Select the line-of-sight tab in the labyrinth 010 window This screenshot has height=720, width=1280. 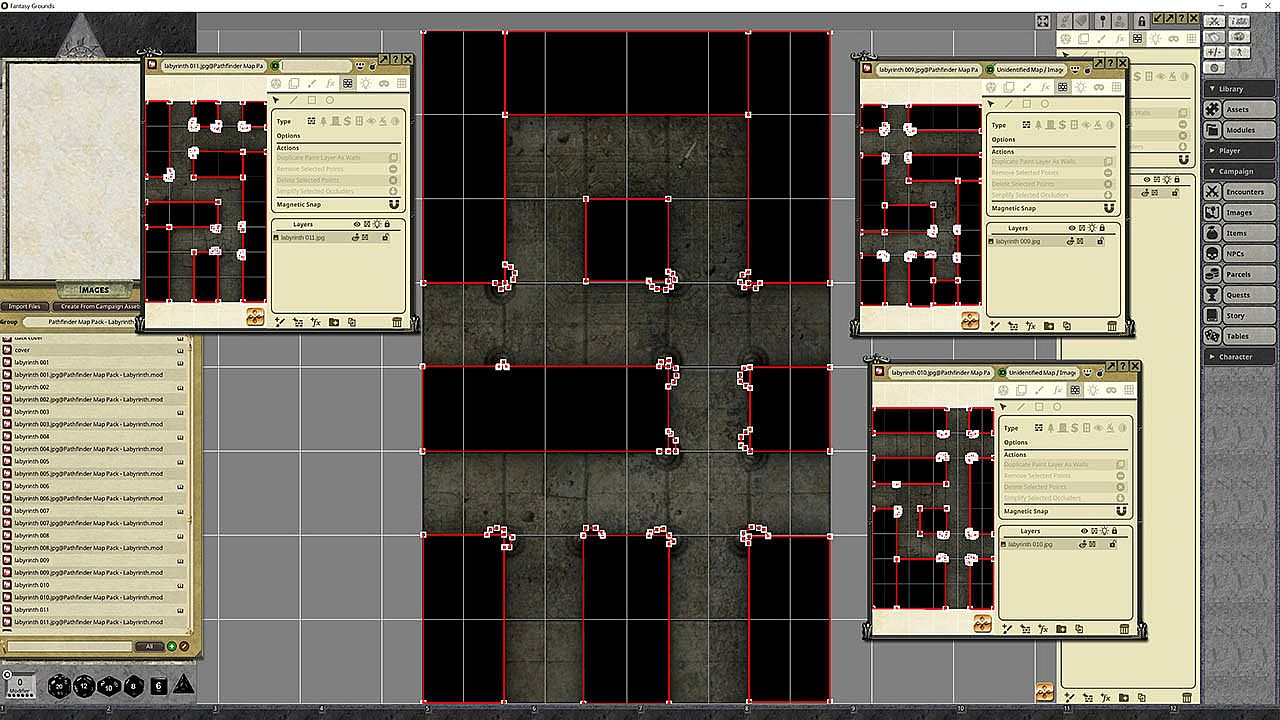click(1076, 391)
